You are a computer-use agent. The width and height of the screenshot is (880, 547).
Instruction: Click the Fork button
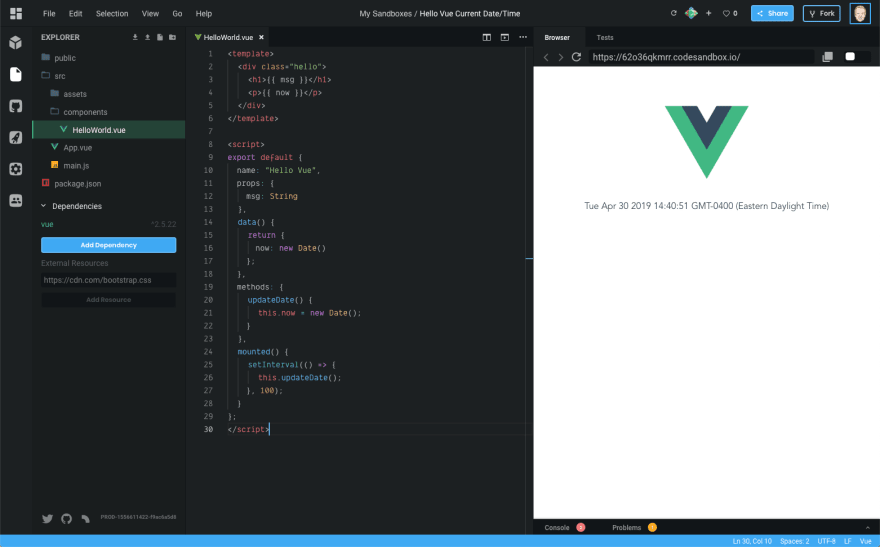tap(822, 13)
